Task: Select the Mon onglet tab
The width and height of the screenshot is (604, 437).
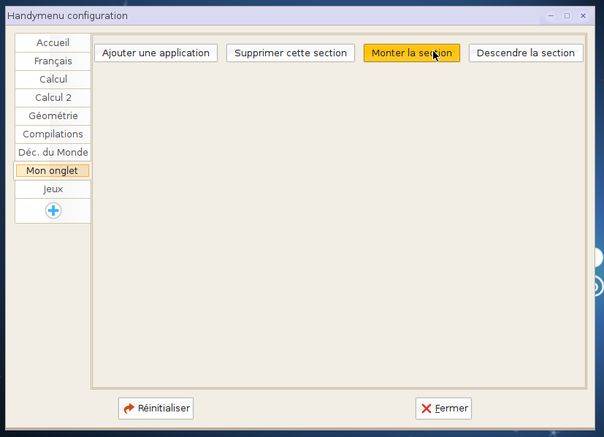Action: tap(52, 171)
